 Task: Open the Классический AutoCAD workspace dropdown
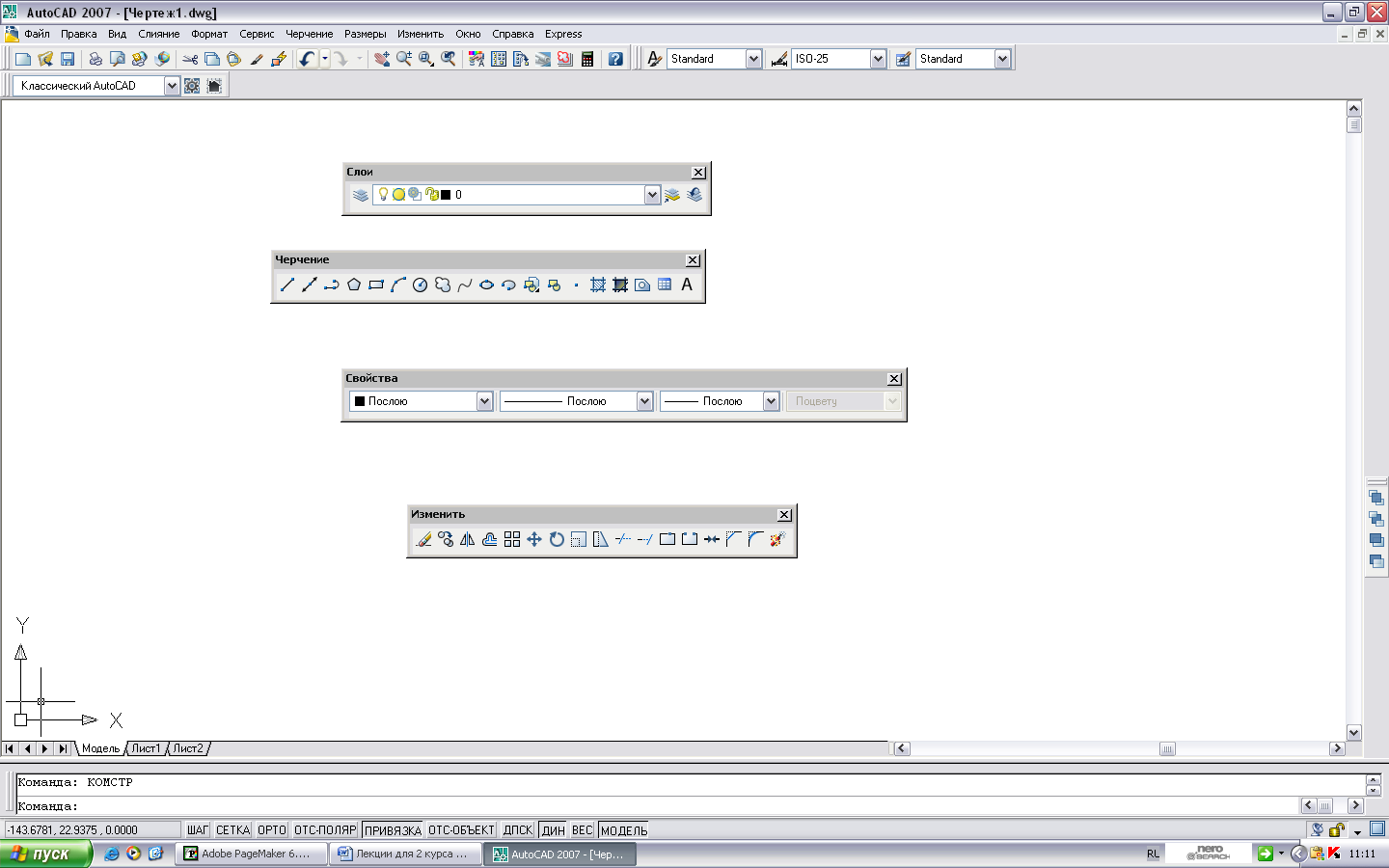pyautogui.click(x=172, y=86)
